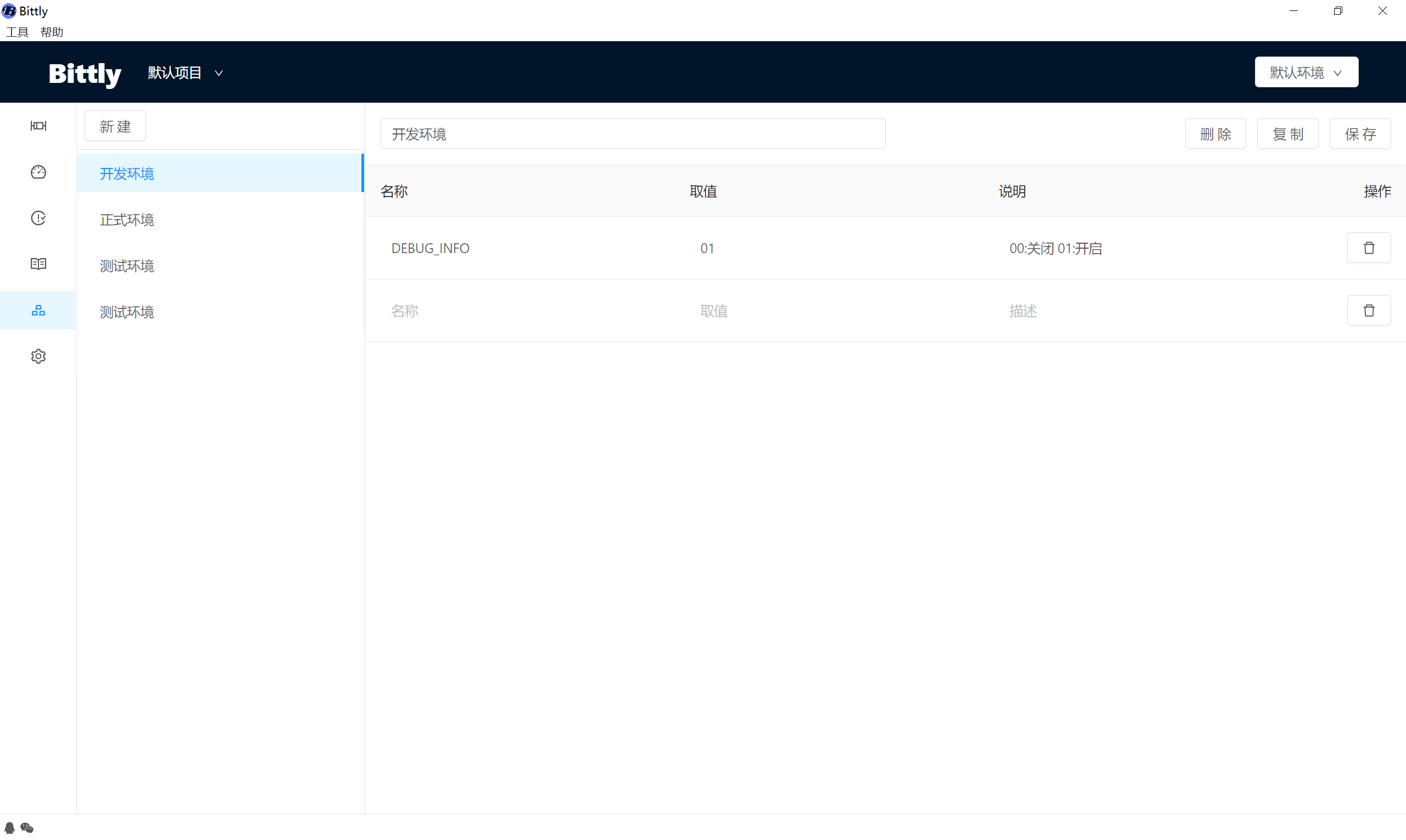The width and height of the screenshot is (1406, 840).
Task: Open the API request sidebar icon
Action: pos(38,126)
